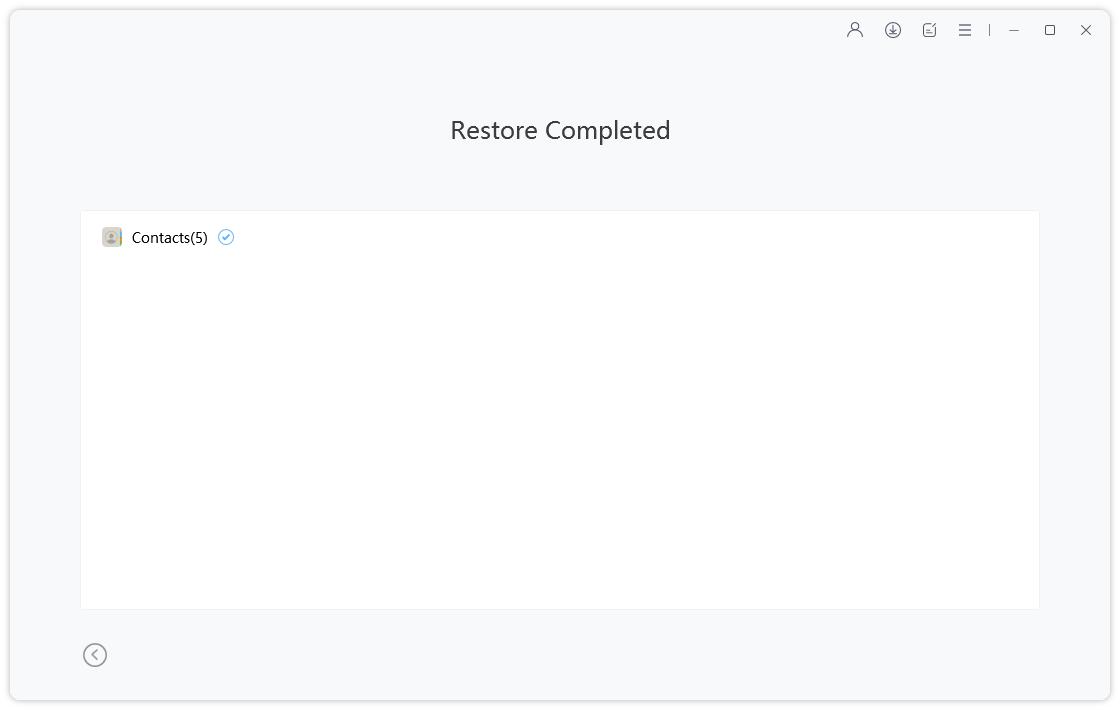Select the Contacts(5) restored item label

169,238
